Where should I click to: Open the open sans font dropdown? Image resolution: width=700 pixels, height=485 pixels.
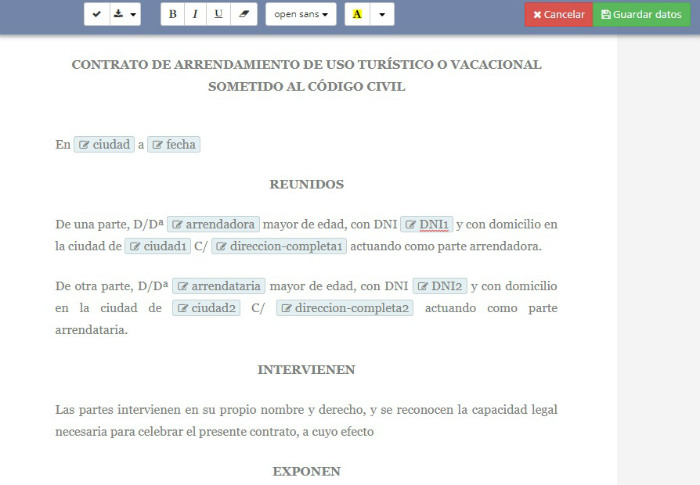pos(301,14)
